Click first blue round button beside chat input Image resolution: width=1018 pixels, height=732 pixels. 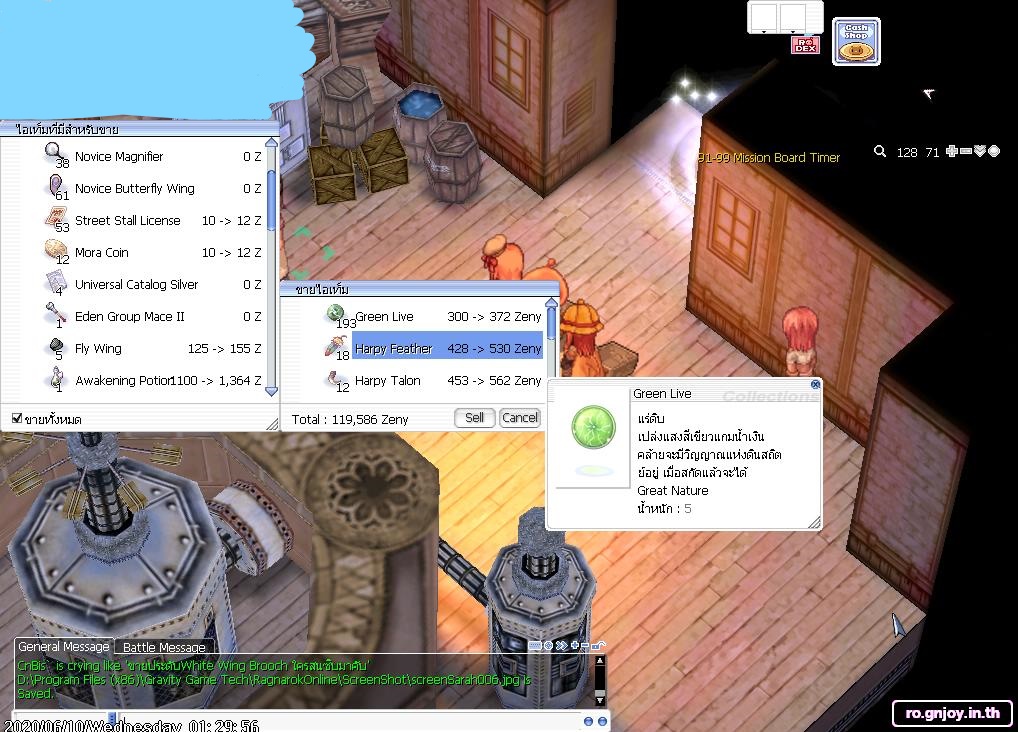click(588, 722)
